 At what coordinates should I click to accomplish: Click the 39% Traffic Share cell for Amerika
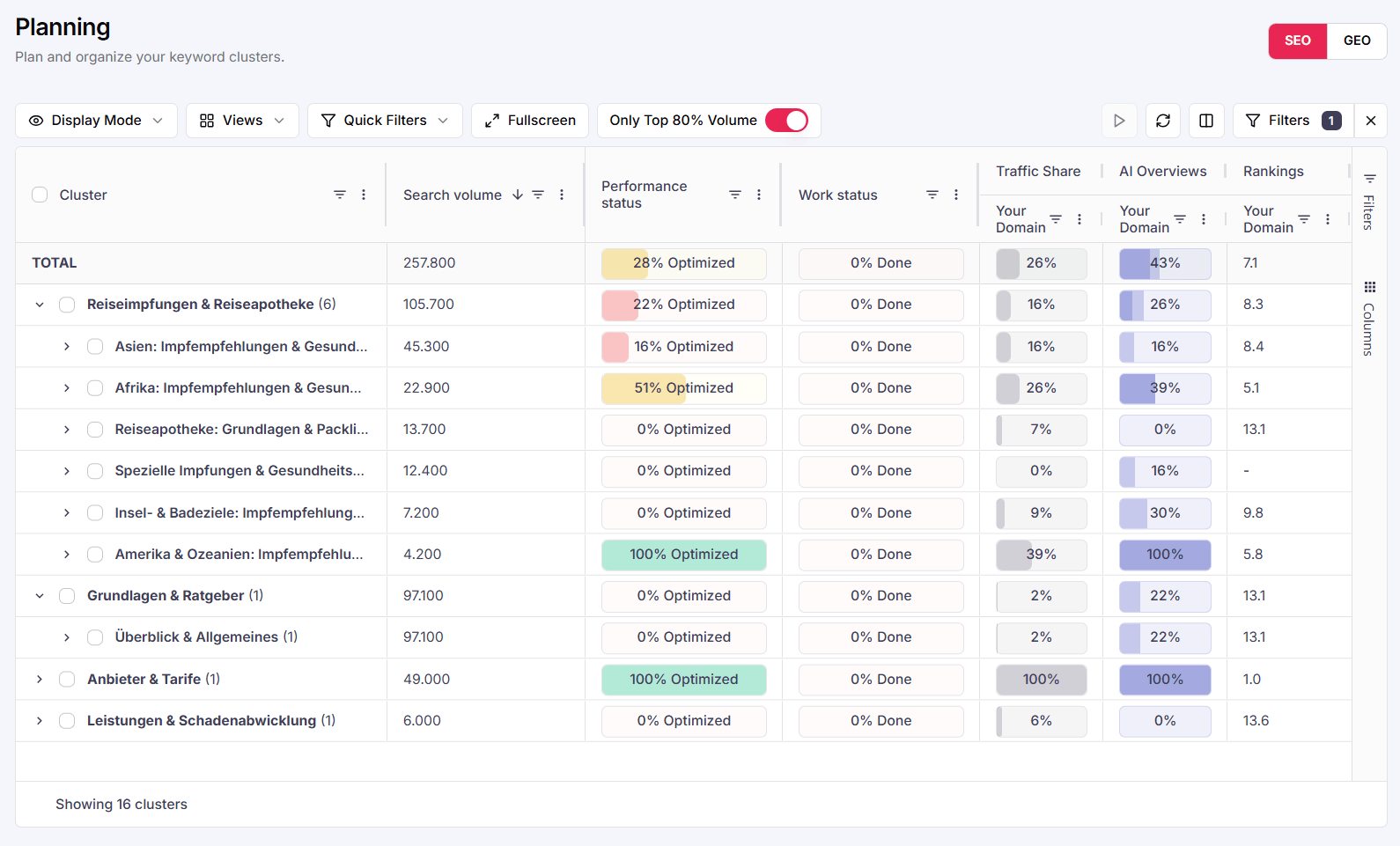coord(1042,555)
